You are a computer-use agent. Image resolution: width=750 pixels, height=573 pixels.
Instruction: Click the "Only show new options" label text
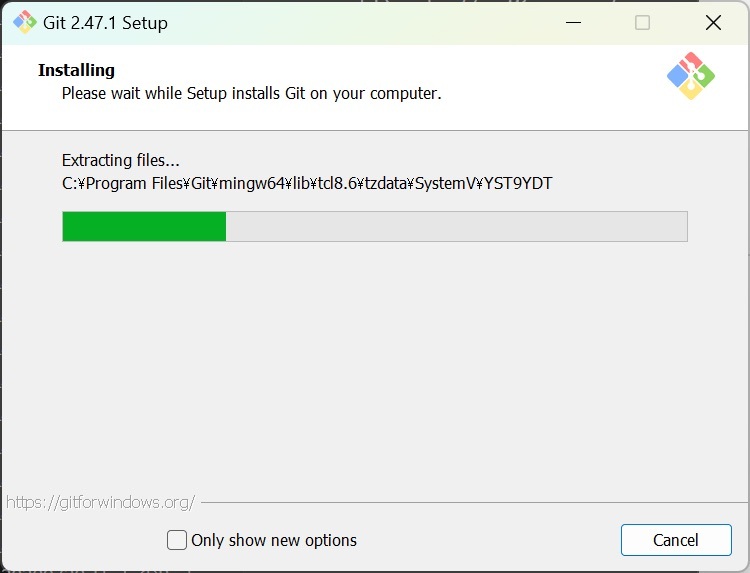pyautogui.click(x=274, y=540)
